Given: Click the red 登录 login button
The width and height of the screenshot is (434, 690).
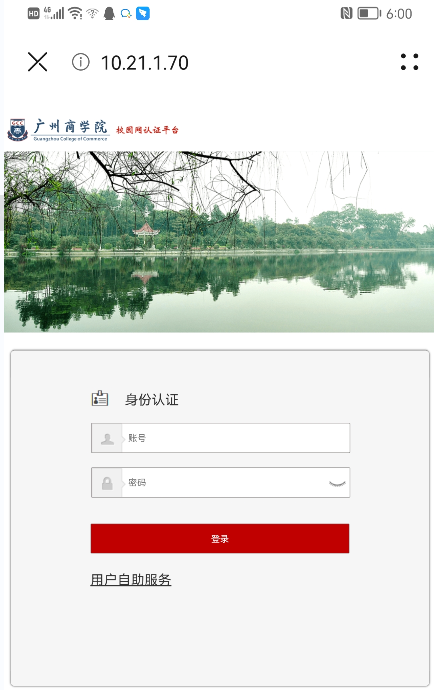Looking at the screenshot, I should pos(220,538).
